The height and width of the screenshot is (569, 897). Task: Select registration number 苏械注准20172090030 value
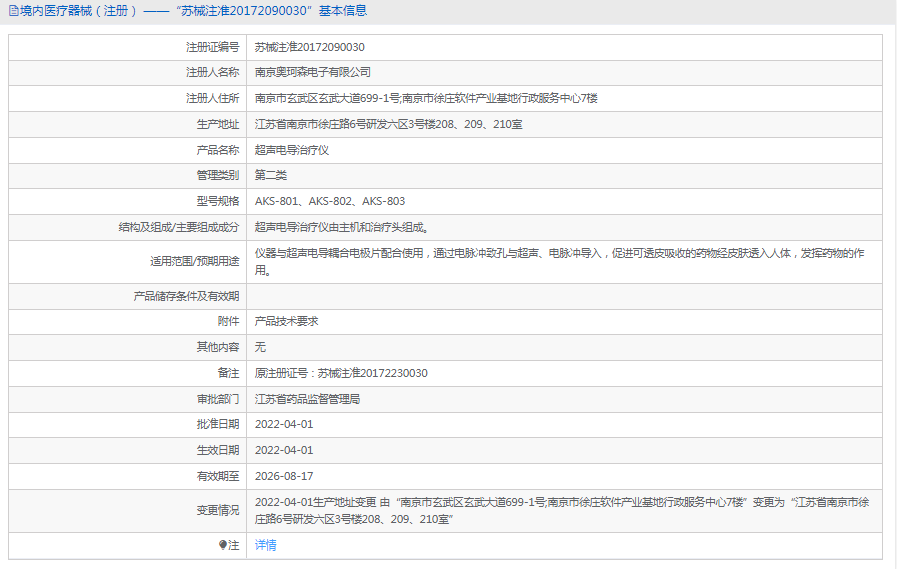309,47
